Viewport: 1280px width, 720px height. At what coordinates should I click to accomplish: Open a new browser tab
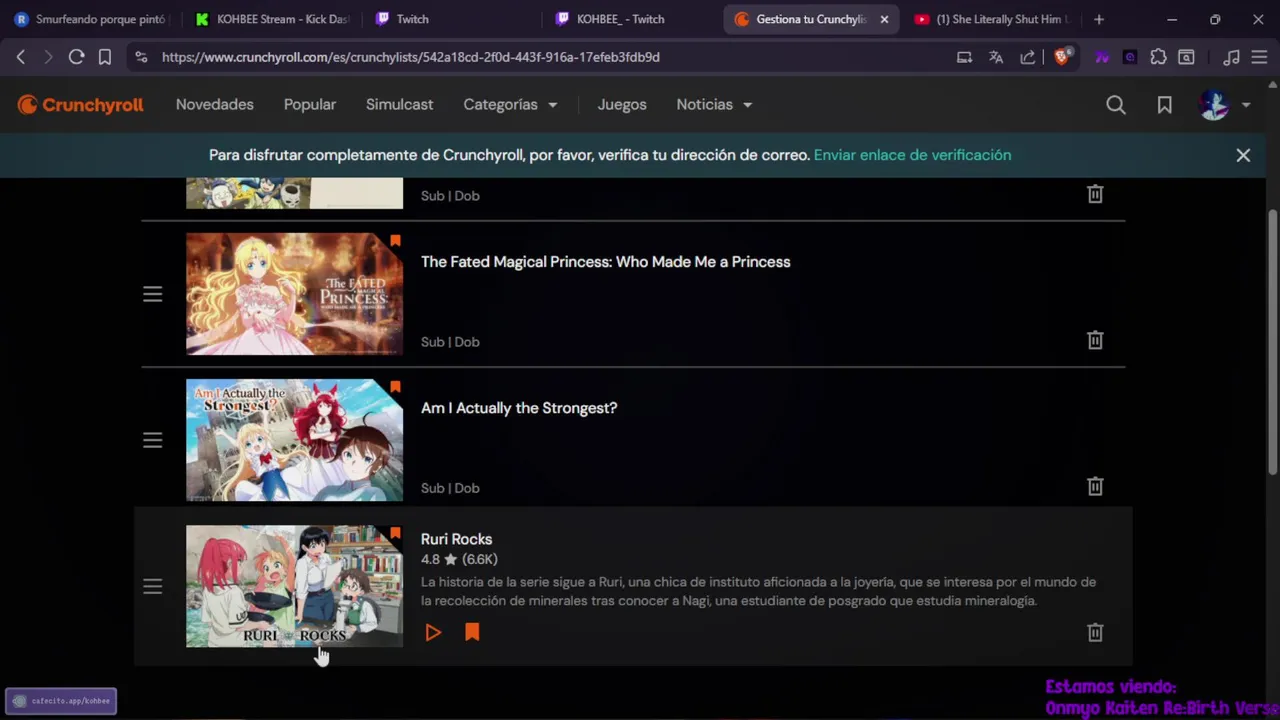(x=1099, y=19)
